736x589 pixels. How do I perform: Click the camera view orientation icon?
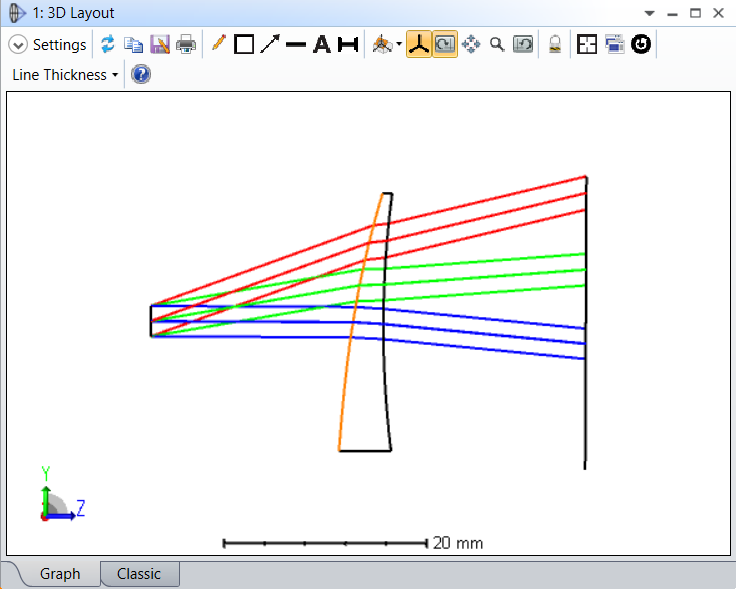pyautogui.click(x=383, y=45)
